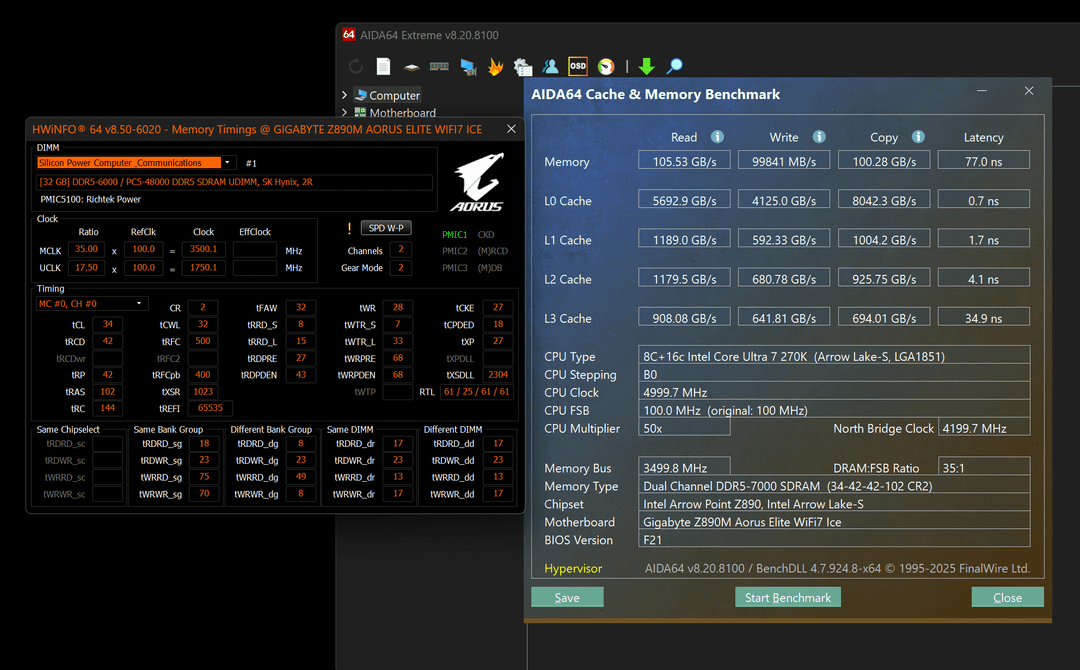Open the Silicon Power DIMM dropdown

pos(227,163)
